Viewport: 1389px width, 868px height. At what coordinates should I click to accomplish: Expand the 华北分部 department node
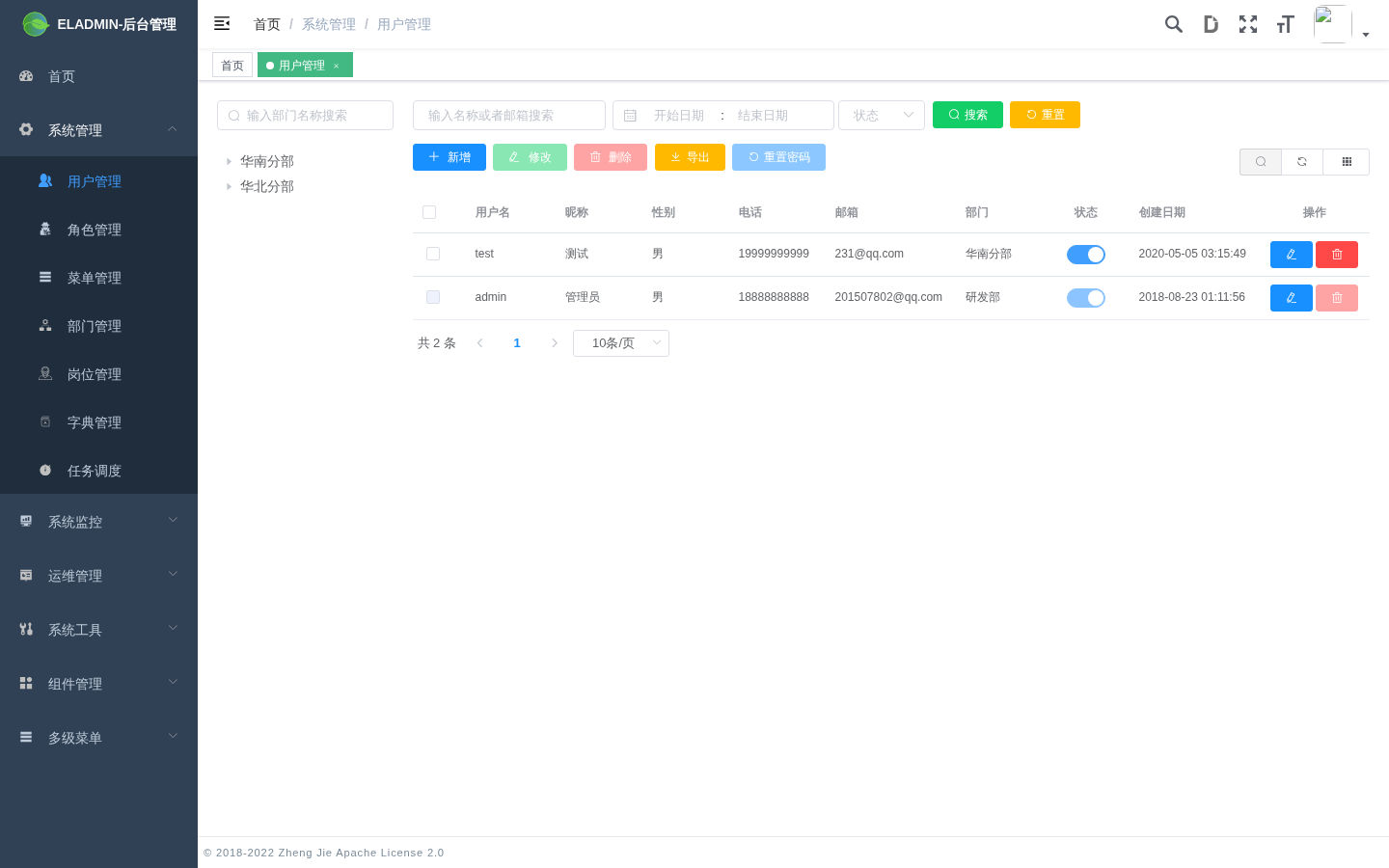click(x=229, y=186)
